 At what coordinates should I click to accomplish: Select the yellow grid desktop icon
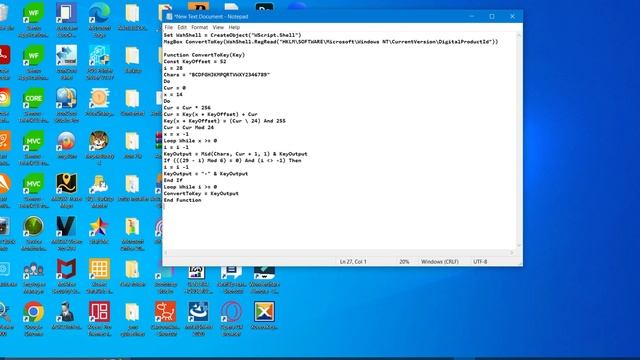tap(99, 269)
